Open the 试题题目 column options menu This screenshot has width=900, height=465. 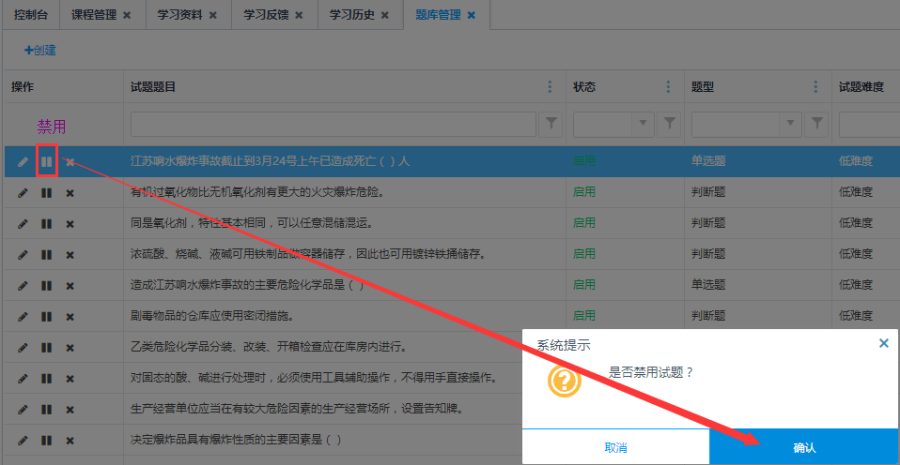[550, 87]
